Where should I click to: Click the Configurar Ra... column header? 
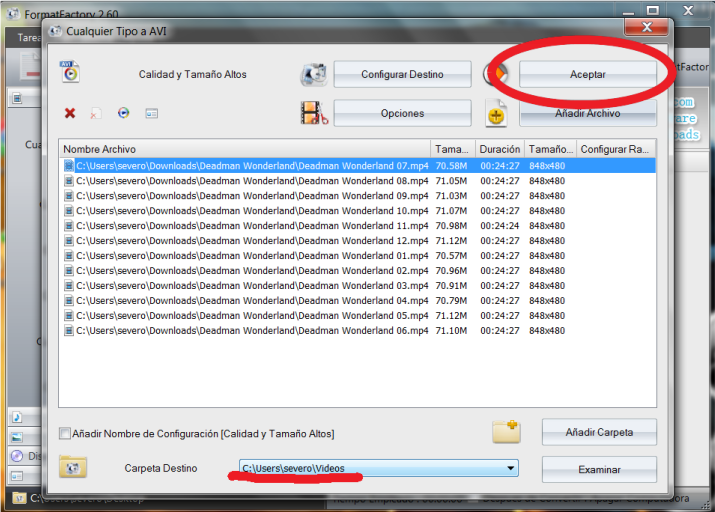[x=616, y=149]
